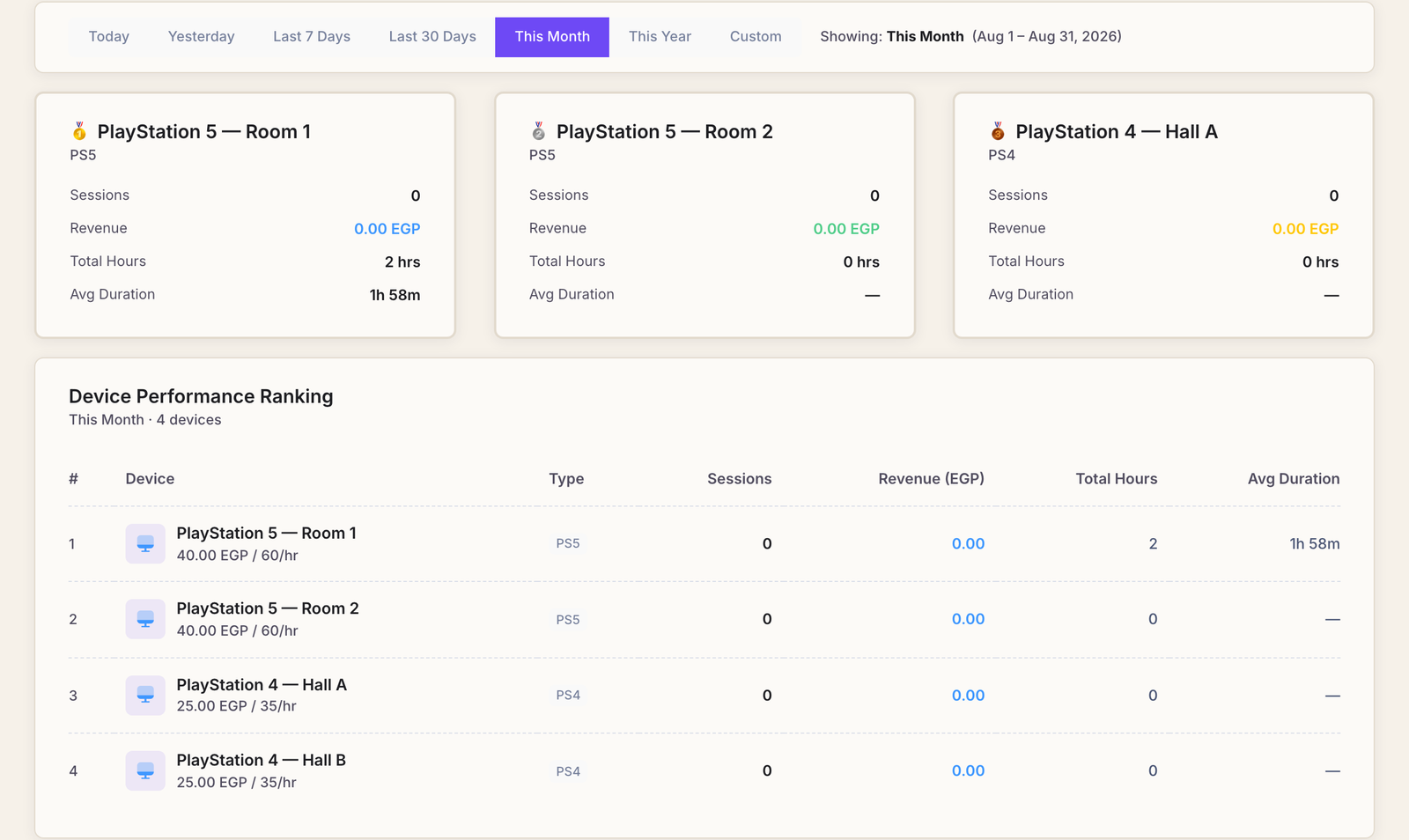
Task: Click the 0.00 EGP revenue on Room 1 card
Action: coord(387,229)
